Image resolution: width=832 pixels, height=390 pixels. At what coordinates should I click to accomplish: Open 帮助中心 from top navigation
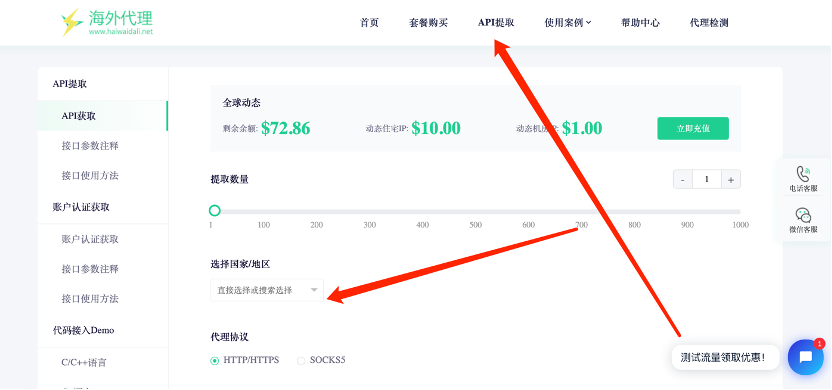pyautogui.click(x=640, y=23)
